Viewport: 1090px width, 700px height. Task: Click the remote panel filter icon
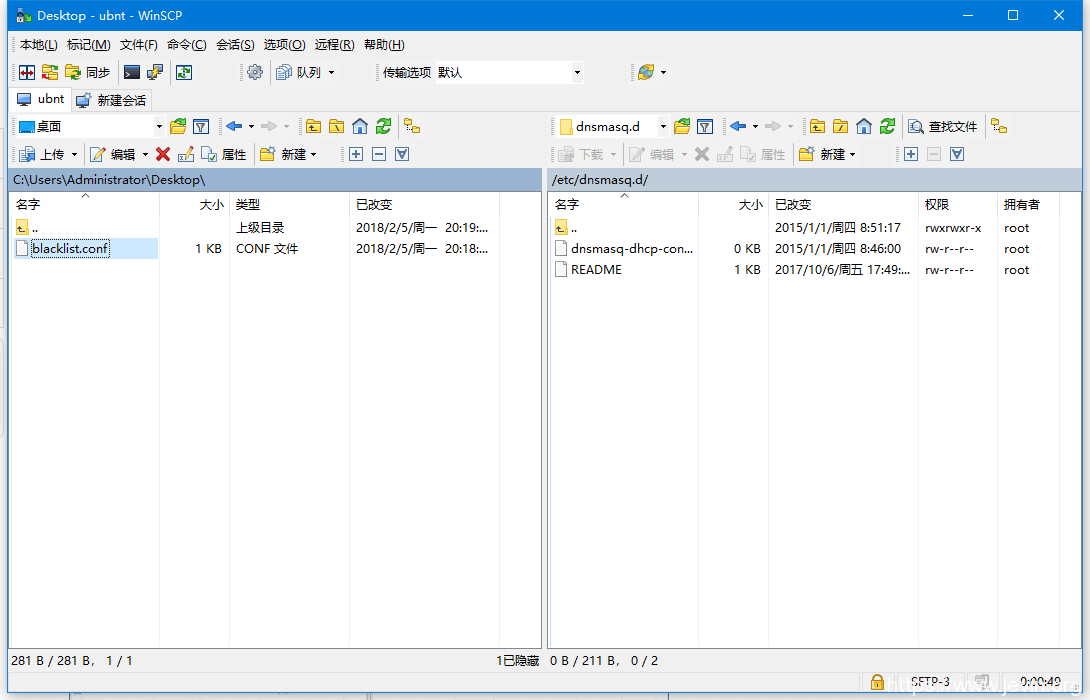coord(705,127)
